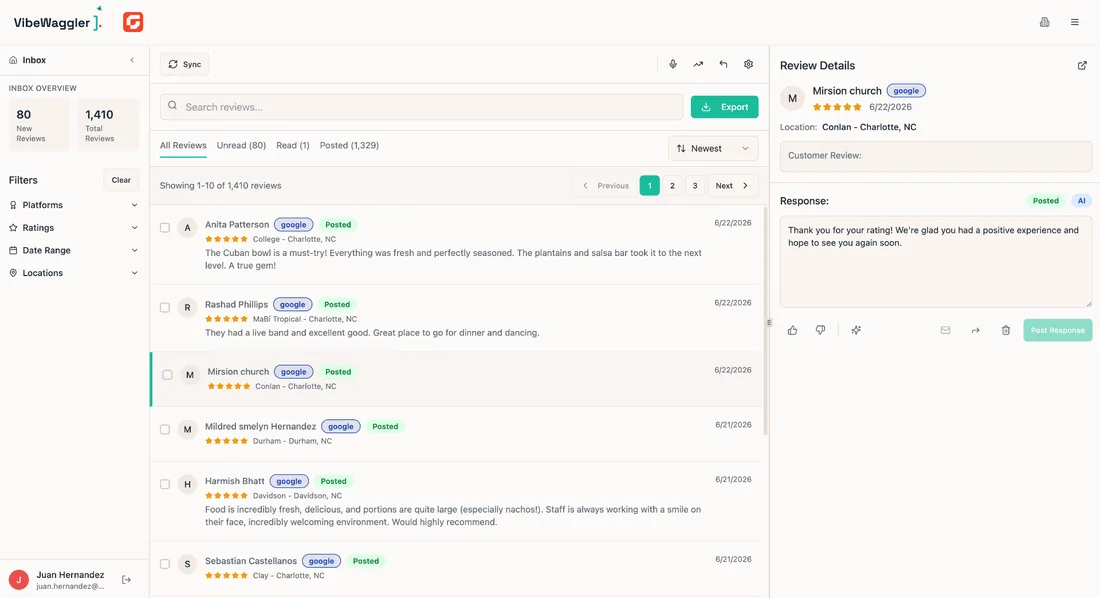
Task: Click the Export button
Action: tap(724, 107)
